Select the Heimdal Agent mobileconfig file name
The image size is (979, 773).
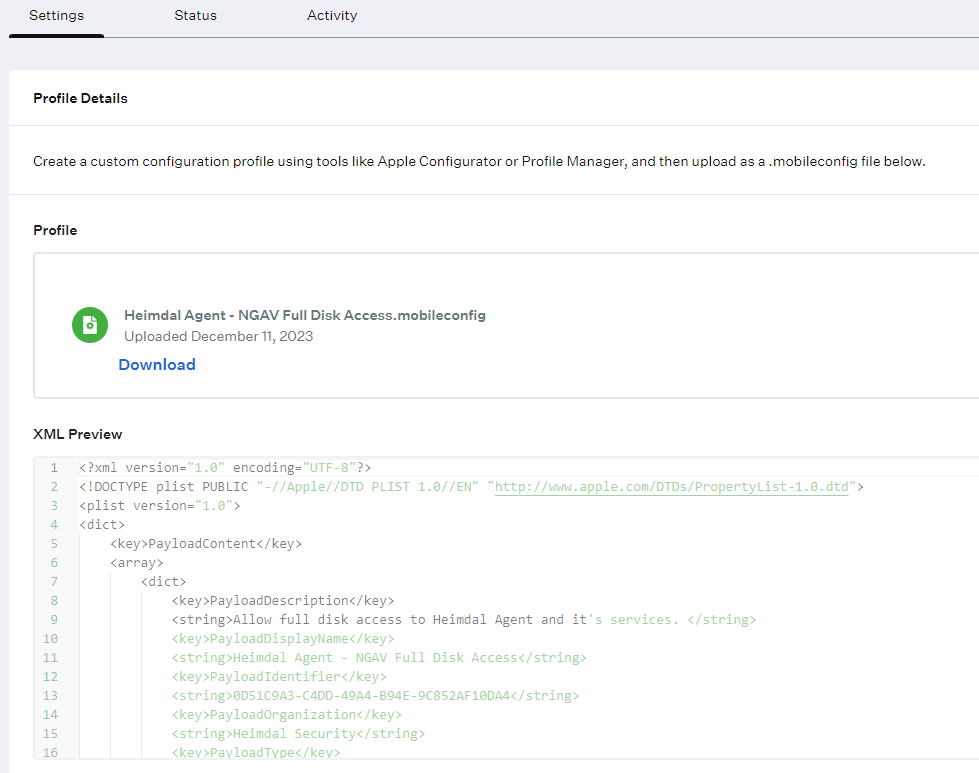pyautogui.click(x=305, y=315)
